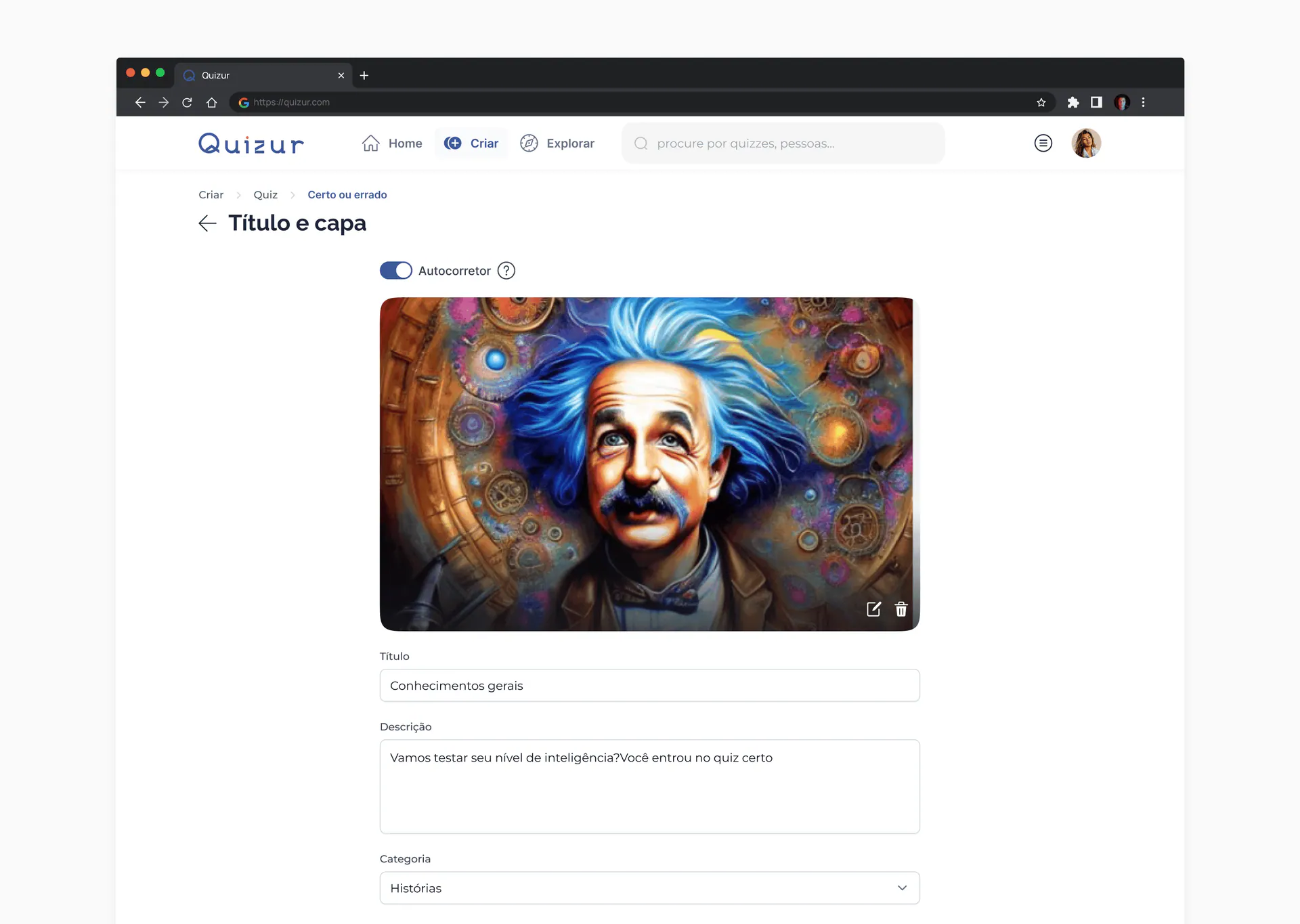The height and width of the screenshot is (924, 1300).
Task: Click the Certo ou errado breadcrumb
Action: [x=347, y=195]
